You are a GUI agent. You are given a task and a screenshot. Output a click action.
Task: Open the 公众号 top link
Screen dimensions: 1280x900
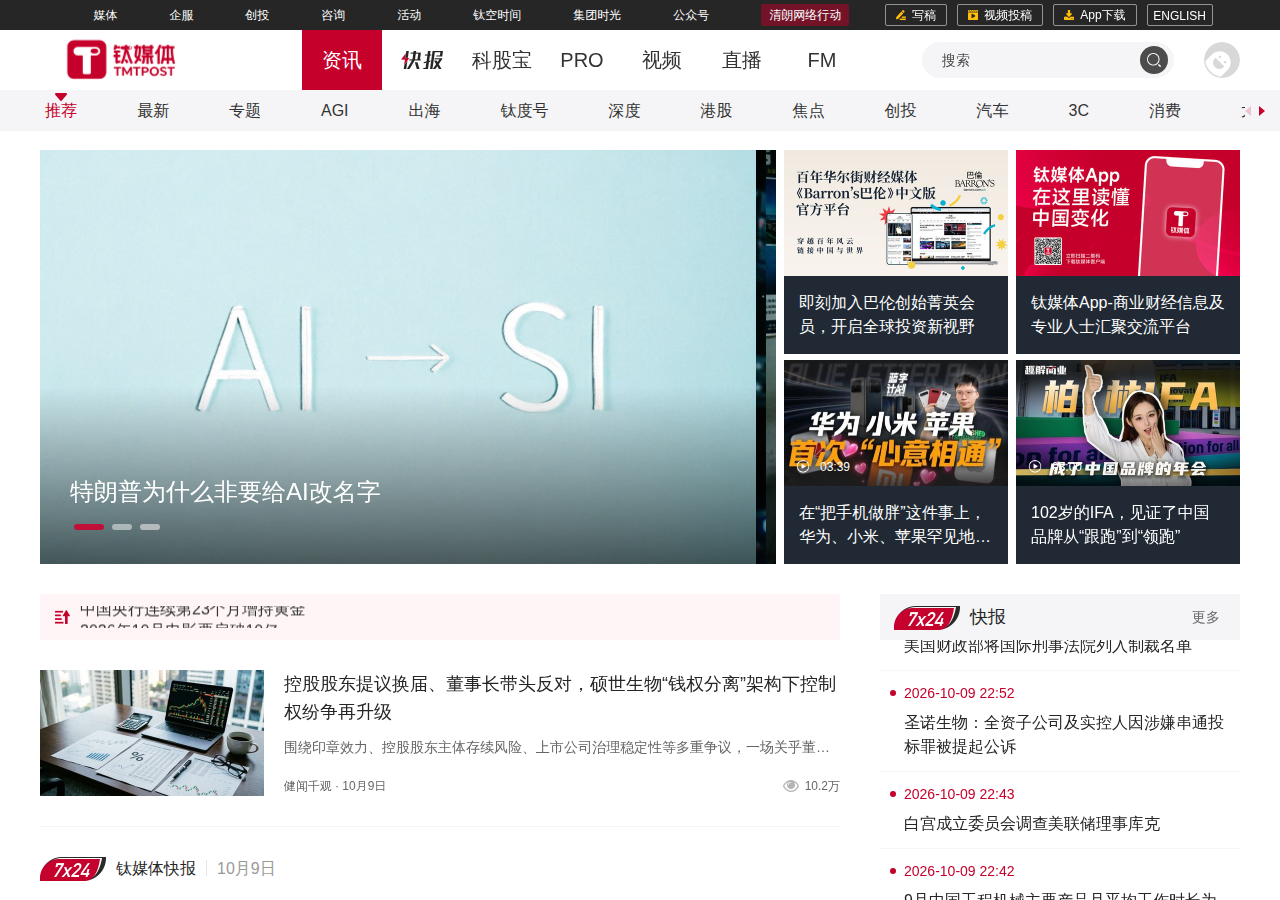pyautogui.click(x=691, y=15)
